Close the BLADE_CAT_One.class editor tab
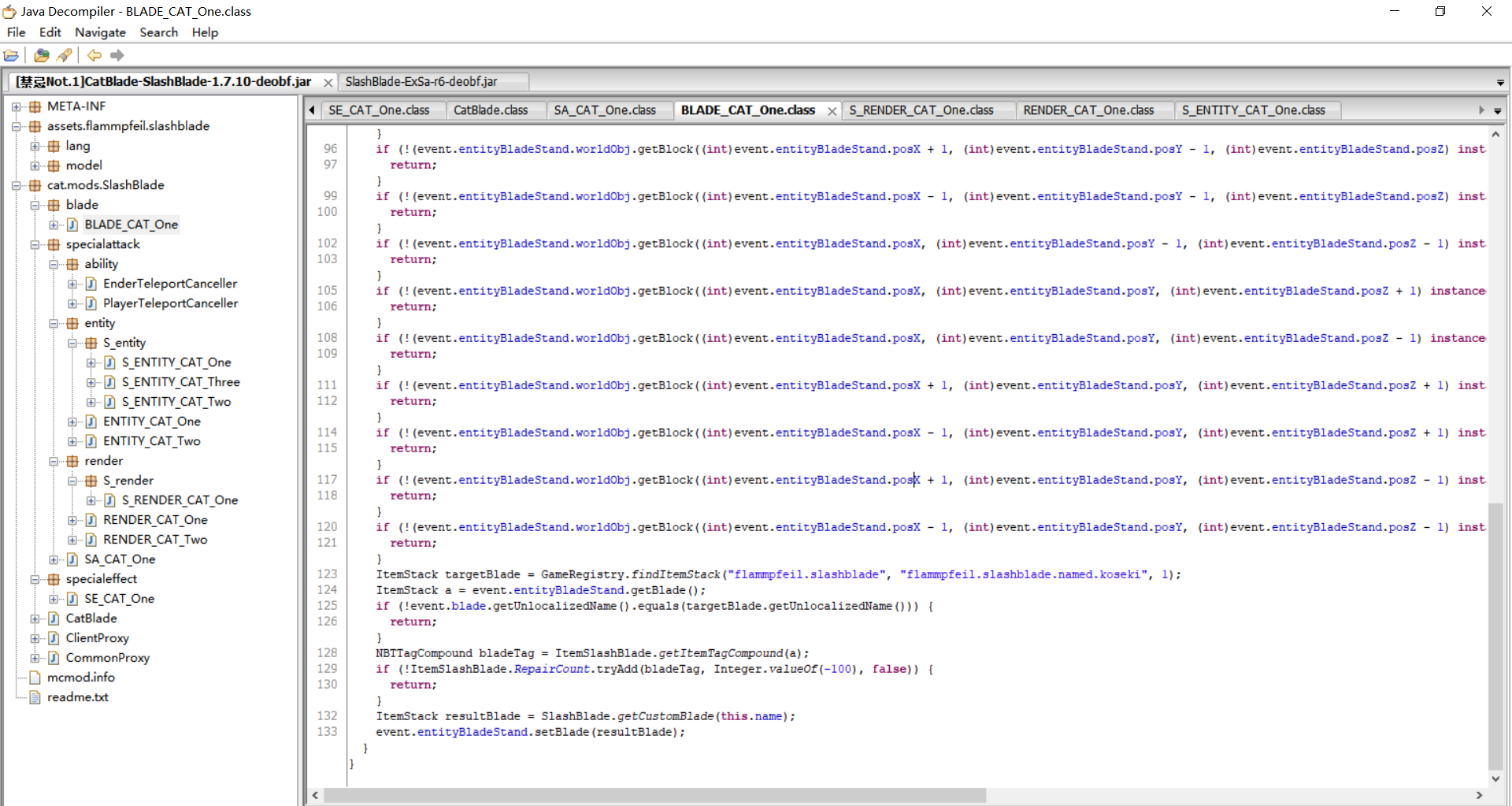This screenshot has height=806, width=1512. pos(832,111)
